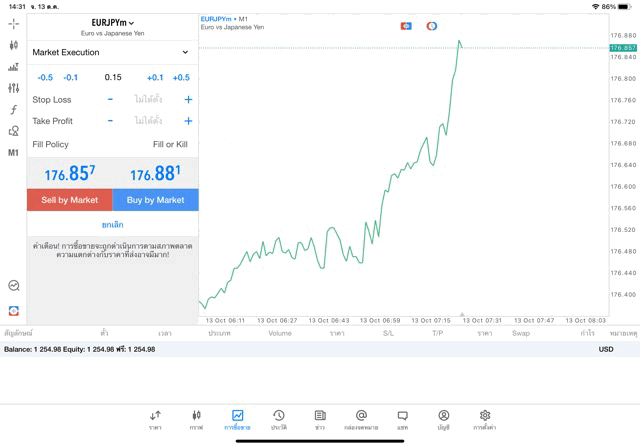Open the Mailbox tab with @ icon

[361, 419]
